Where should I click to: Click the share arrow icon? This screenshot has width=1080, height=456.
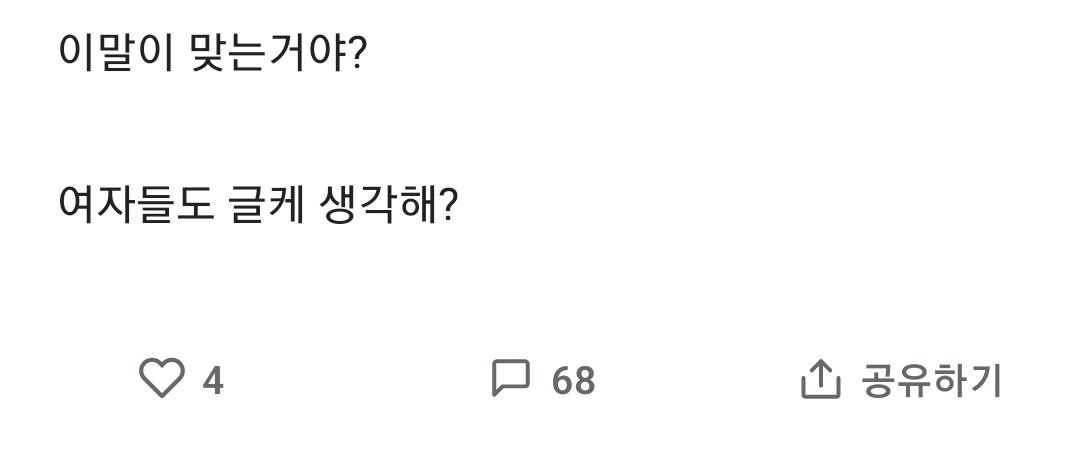coord(817,379)
